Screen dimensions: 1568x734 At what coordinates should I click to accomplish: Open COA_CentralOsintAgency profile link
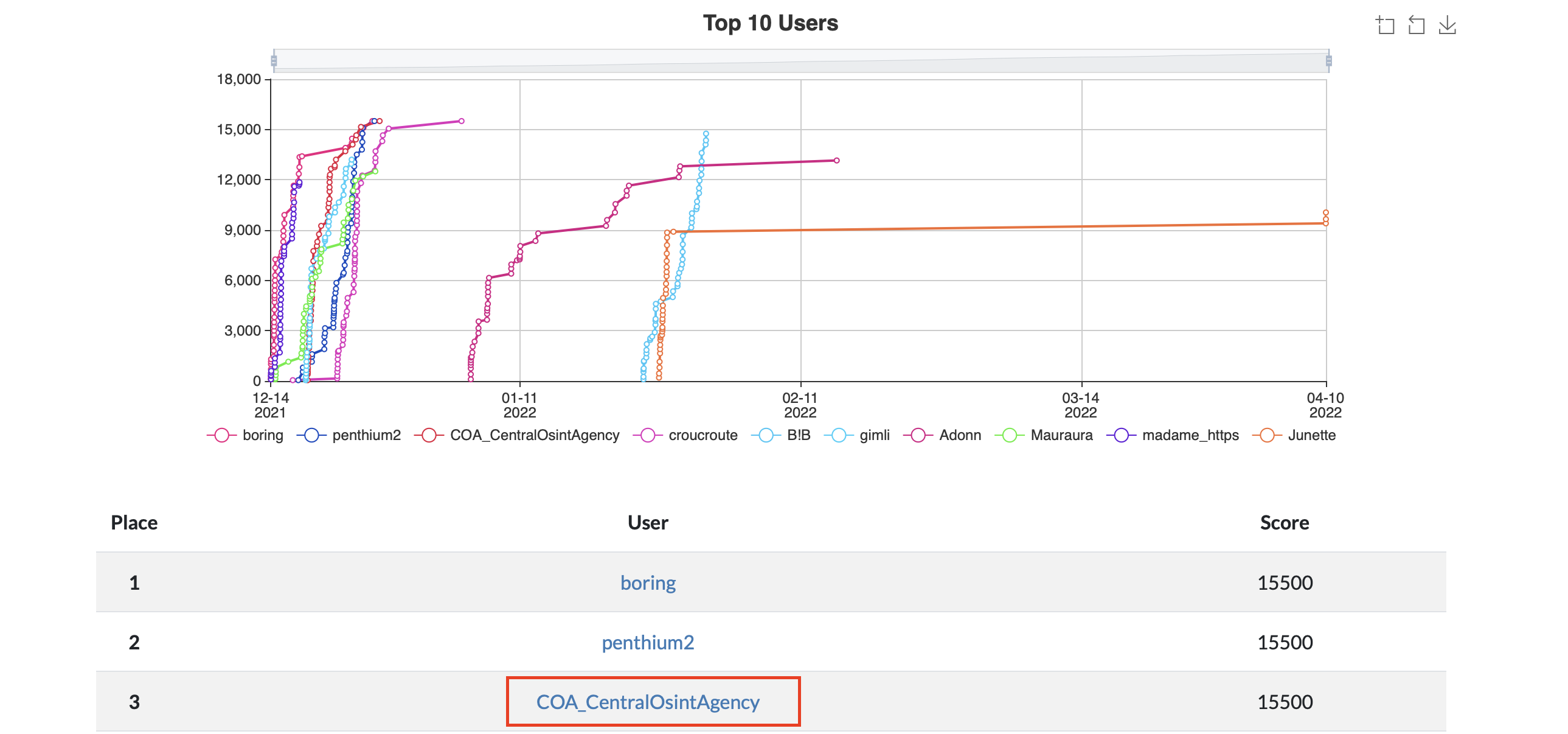point(648,702)
